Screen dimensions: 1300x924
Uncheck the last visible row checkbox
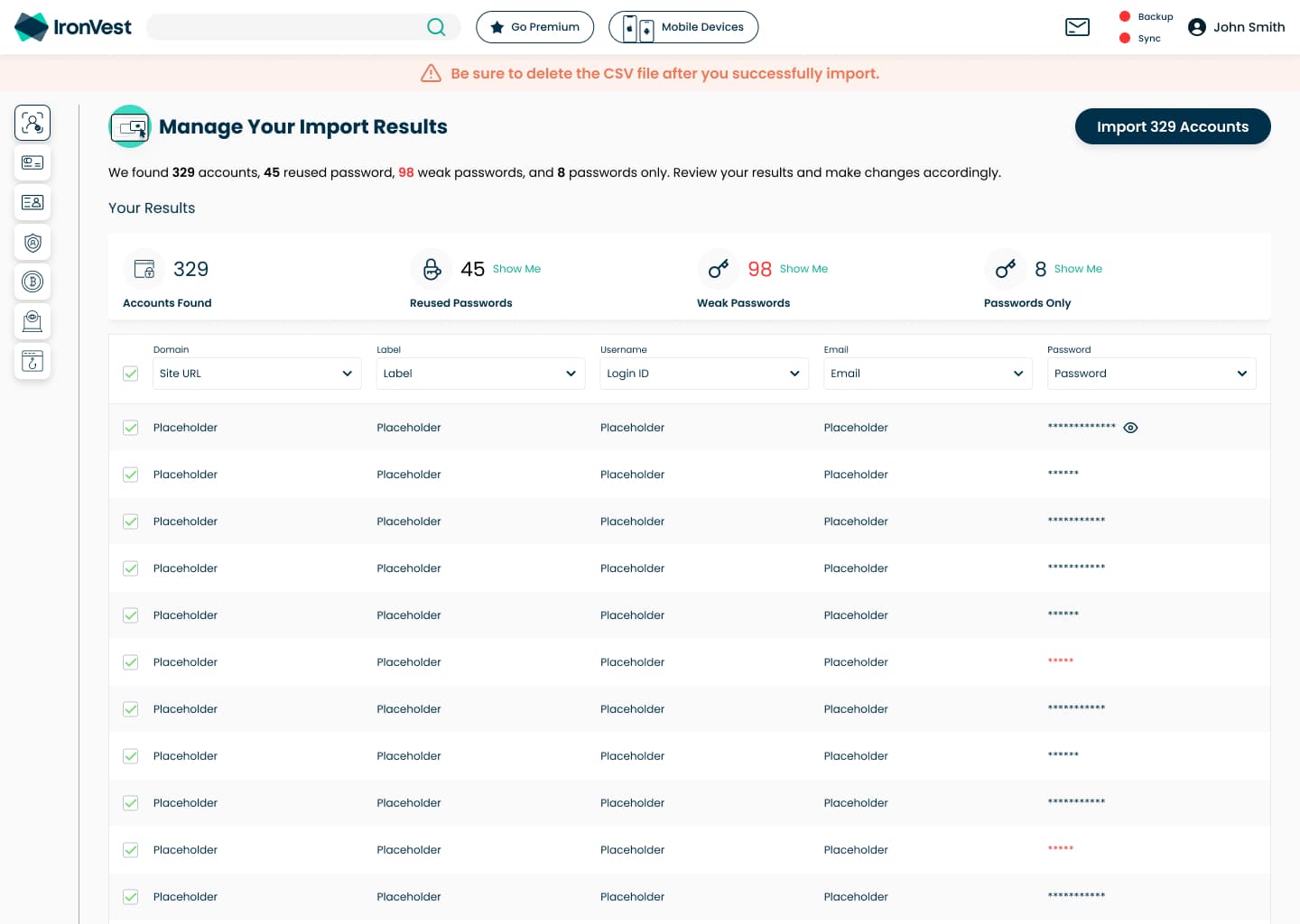(x=131, y=897)
